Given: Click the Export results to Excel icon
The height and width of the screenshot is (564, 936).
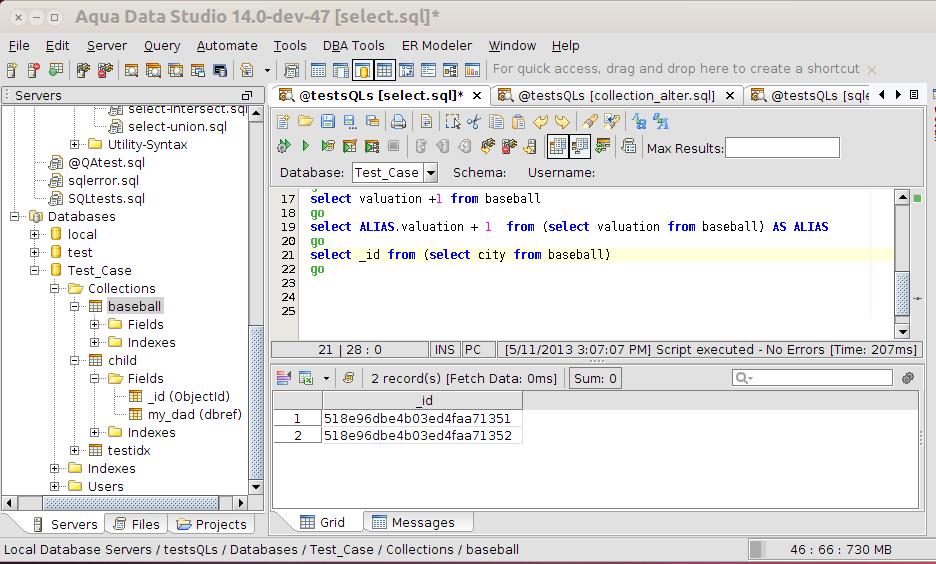Looking at the screenshot, I should (306, 378).
